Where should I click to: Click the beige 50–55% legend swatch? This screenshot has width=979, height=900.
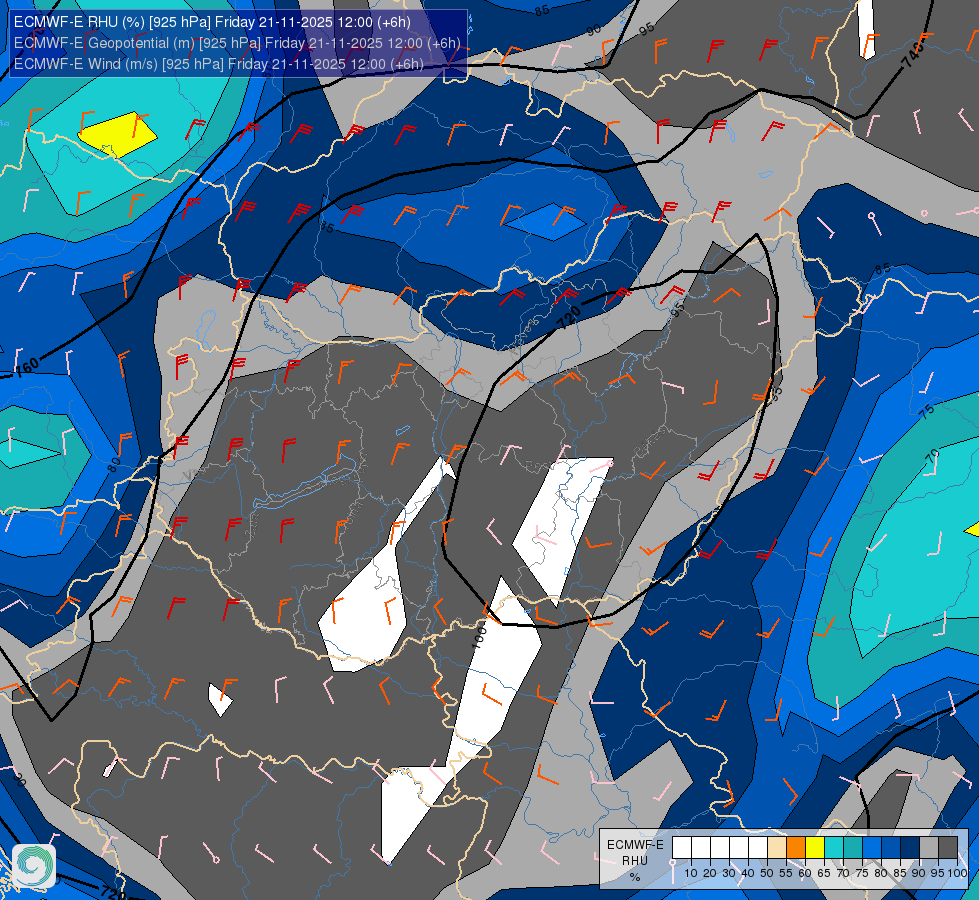[x=777, y=848]
